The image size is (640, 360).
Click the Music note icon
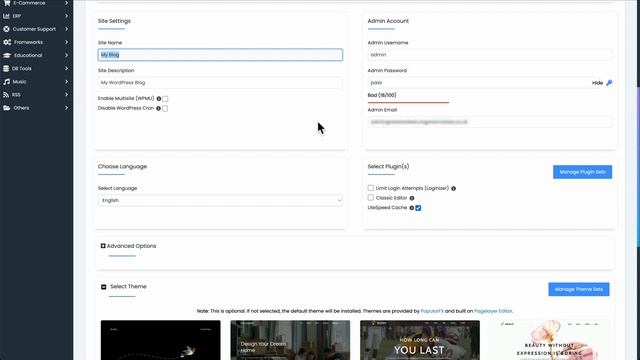(6, 82)
